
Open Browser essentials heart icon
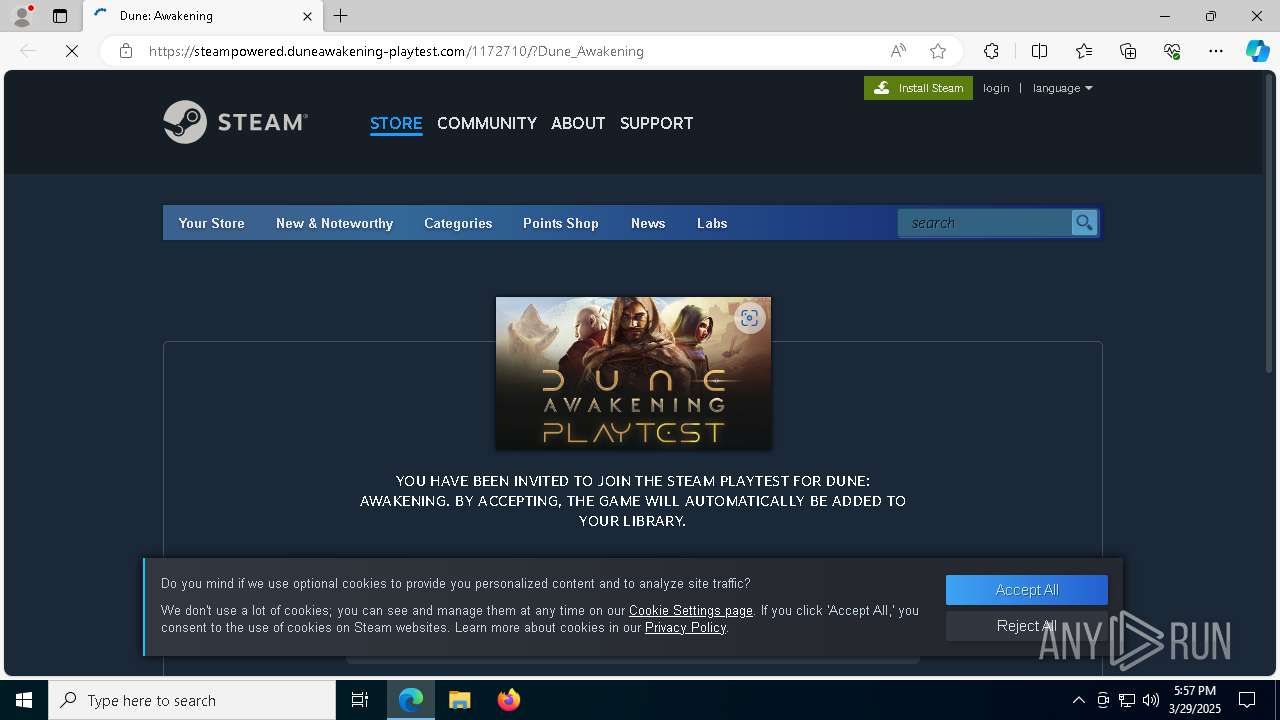click(x=1172, y=51)
